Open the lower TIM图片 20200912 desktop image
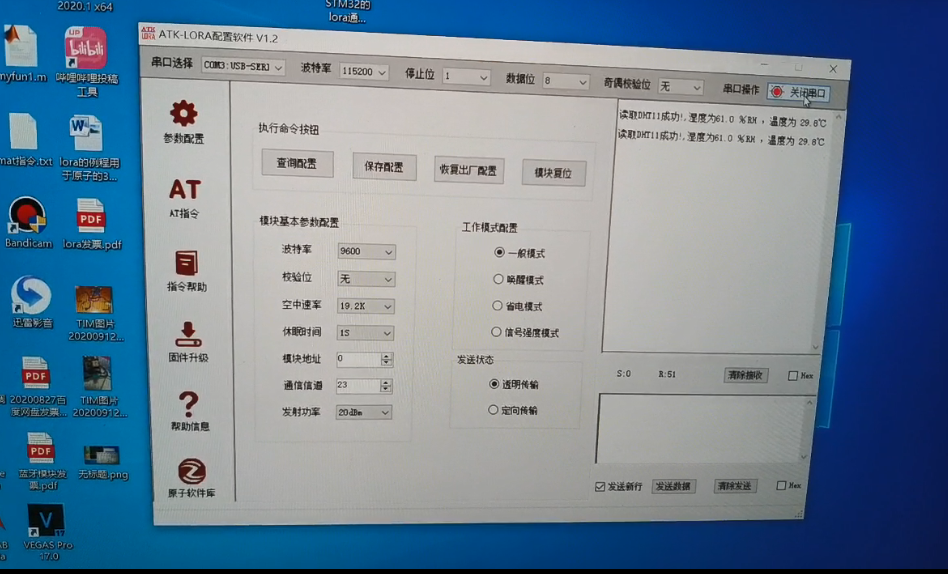The height and width of the screenshot is (574, 948). click(x=99, y=387)
